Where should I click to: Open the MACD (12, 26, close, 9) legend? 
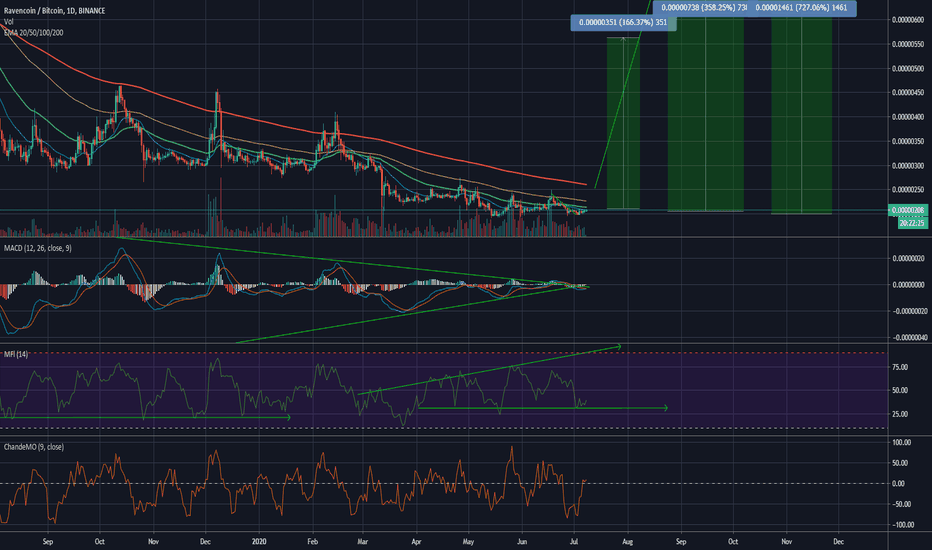point(37,248)
